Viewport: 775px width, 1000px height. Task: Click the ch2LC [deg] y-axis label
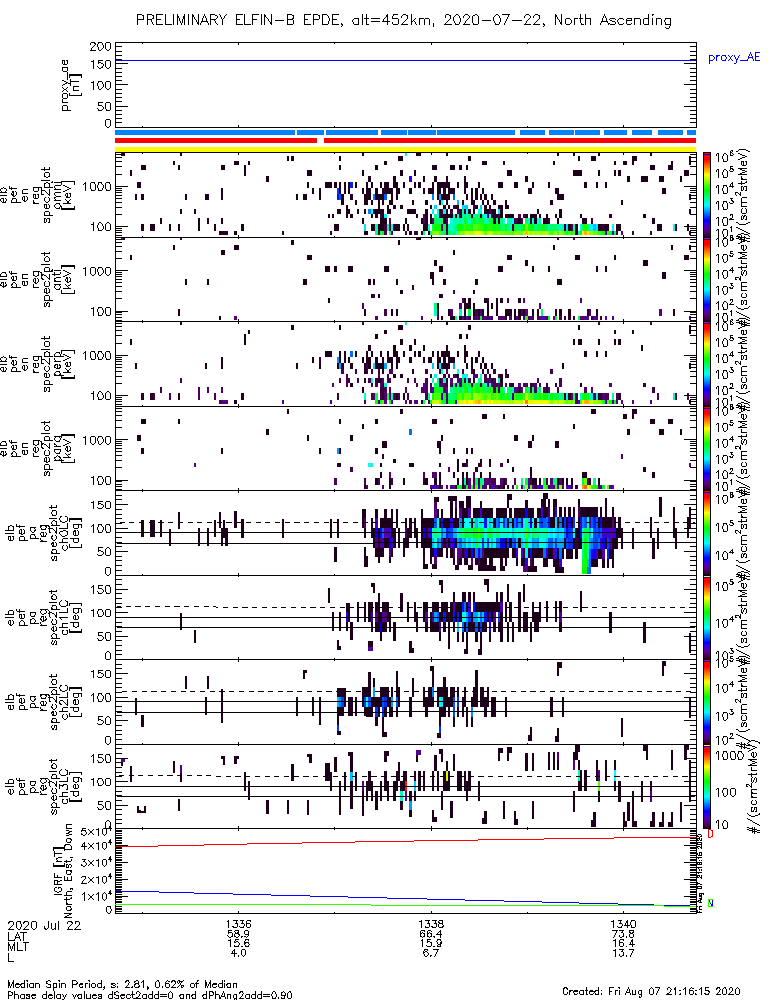[x=43, y=702]
